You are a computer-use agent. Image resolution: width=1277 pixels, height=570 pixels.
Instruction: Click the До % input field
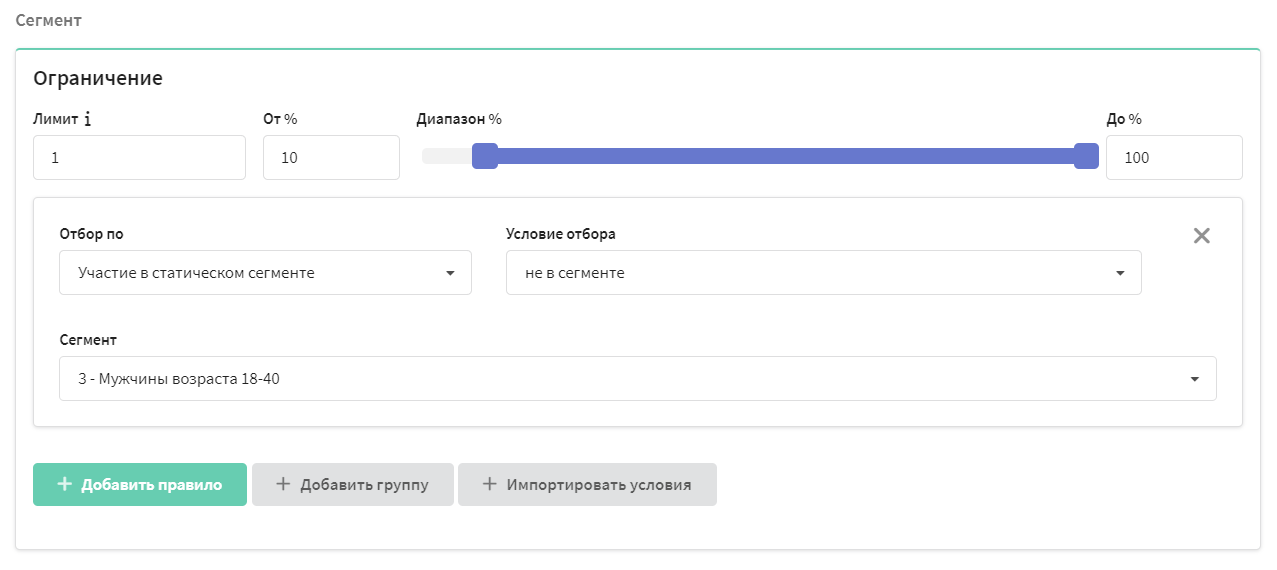(1174, 158)
